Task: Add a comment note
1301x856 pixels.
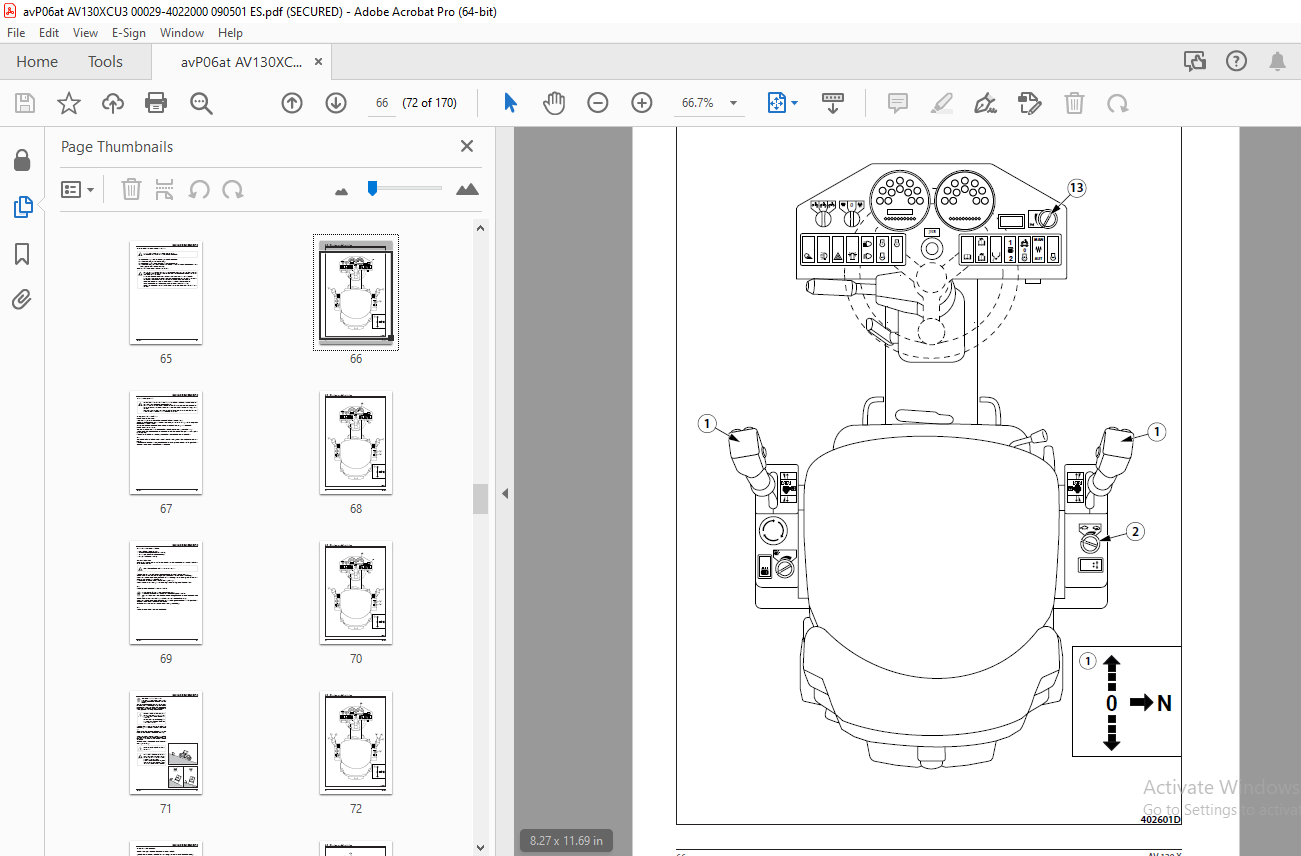Action: click(898, 103)
